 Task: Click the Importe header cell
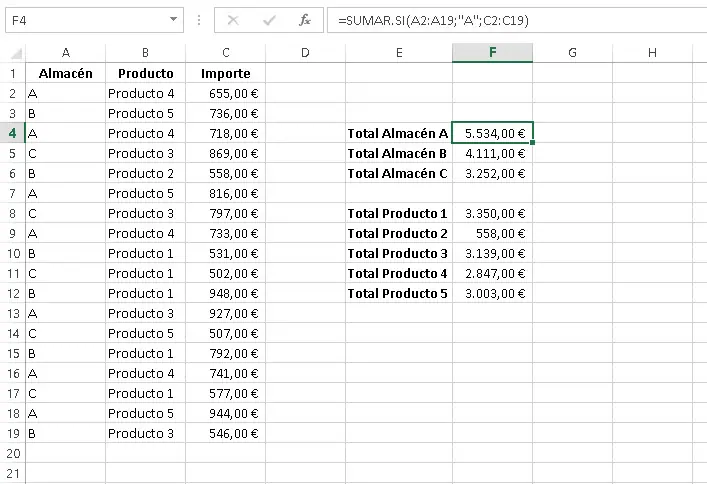(225, 73)
